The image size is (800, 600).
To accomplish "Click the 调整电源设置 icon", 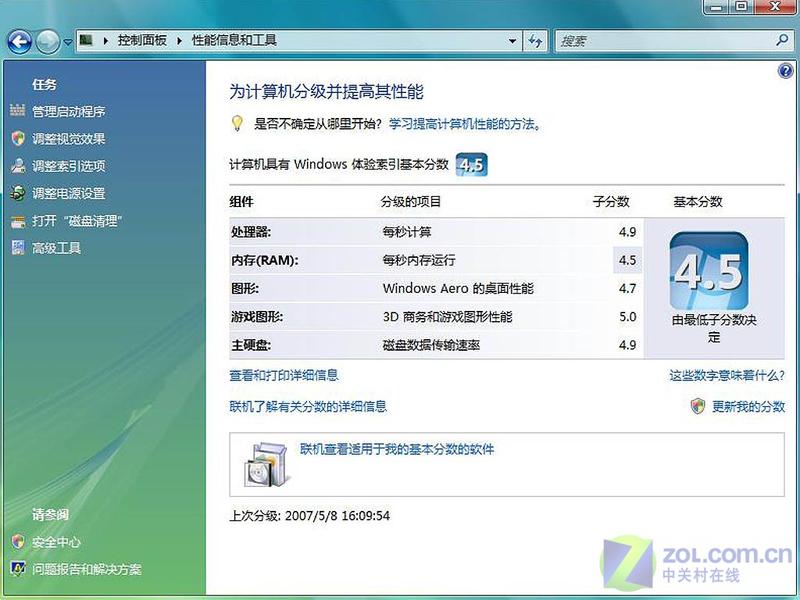I will (18, 193).
